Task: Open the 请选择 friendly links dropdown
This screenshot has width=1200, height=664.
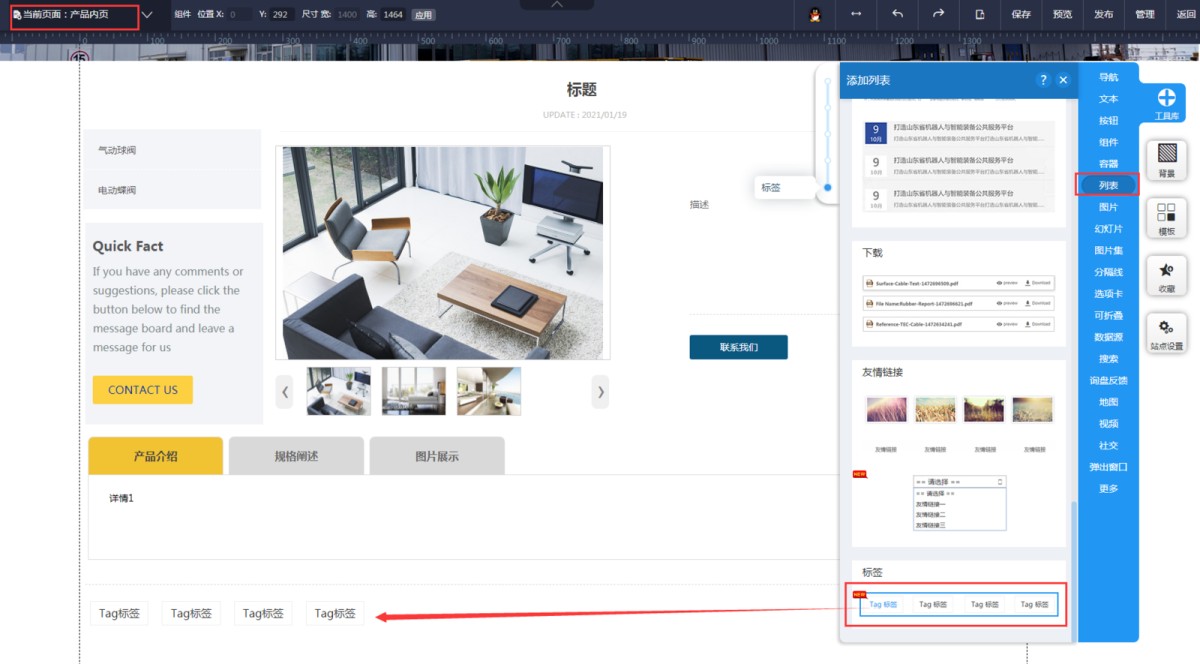Action: click(959, 482)
